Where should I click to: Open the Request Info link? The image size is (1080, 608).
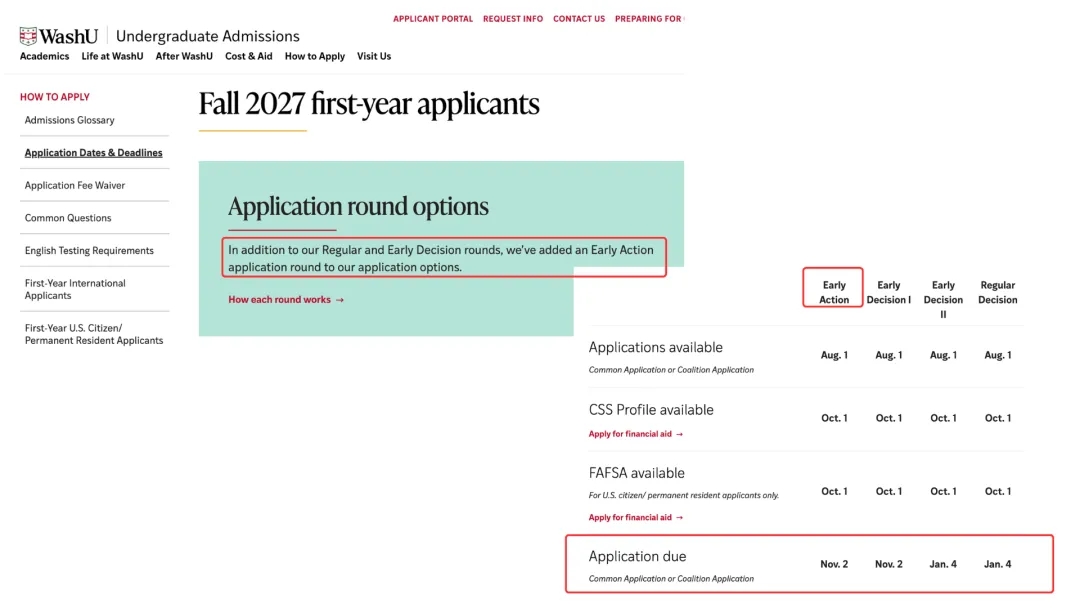[512, 19]
